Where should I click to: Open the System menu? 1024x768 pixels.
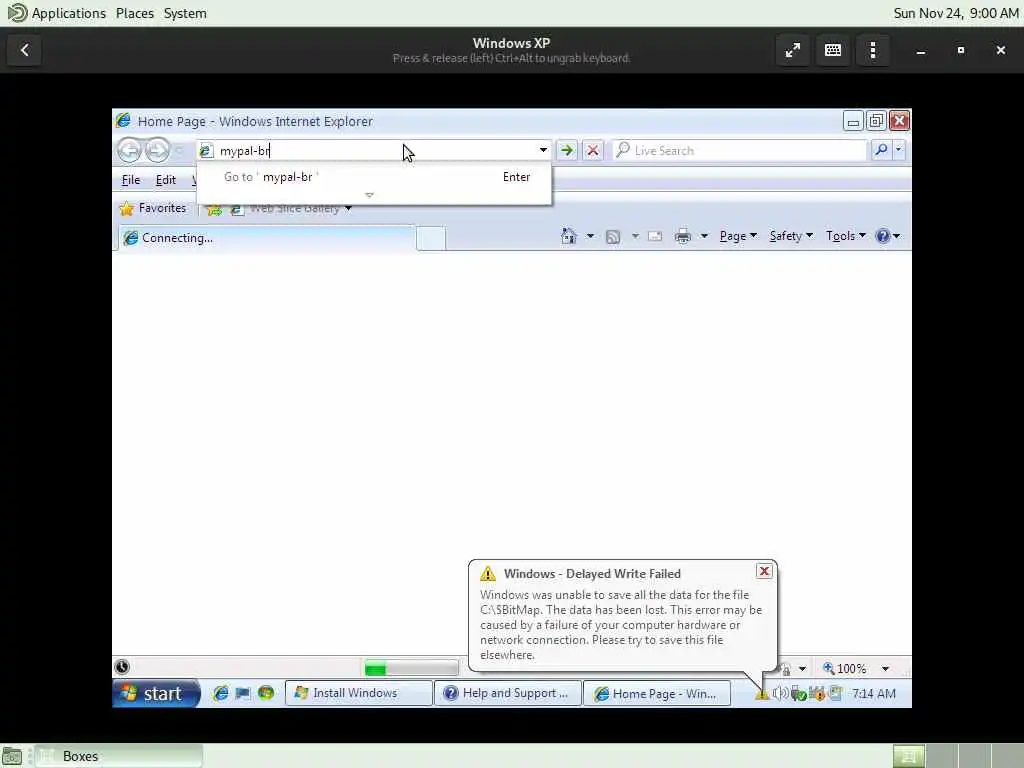[185, 13]
